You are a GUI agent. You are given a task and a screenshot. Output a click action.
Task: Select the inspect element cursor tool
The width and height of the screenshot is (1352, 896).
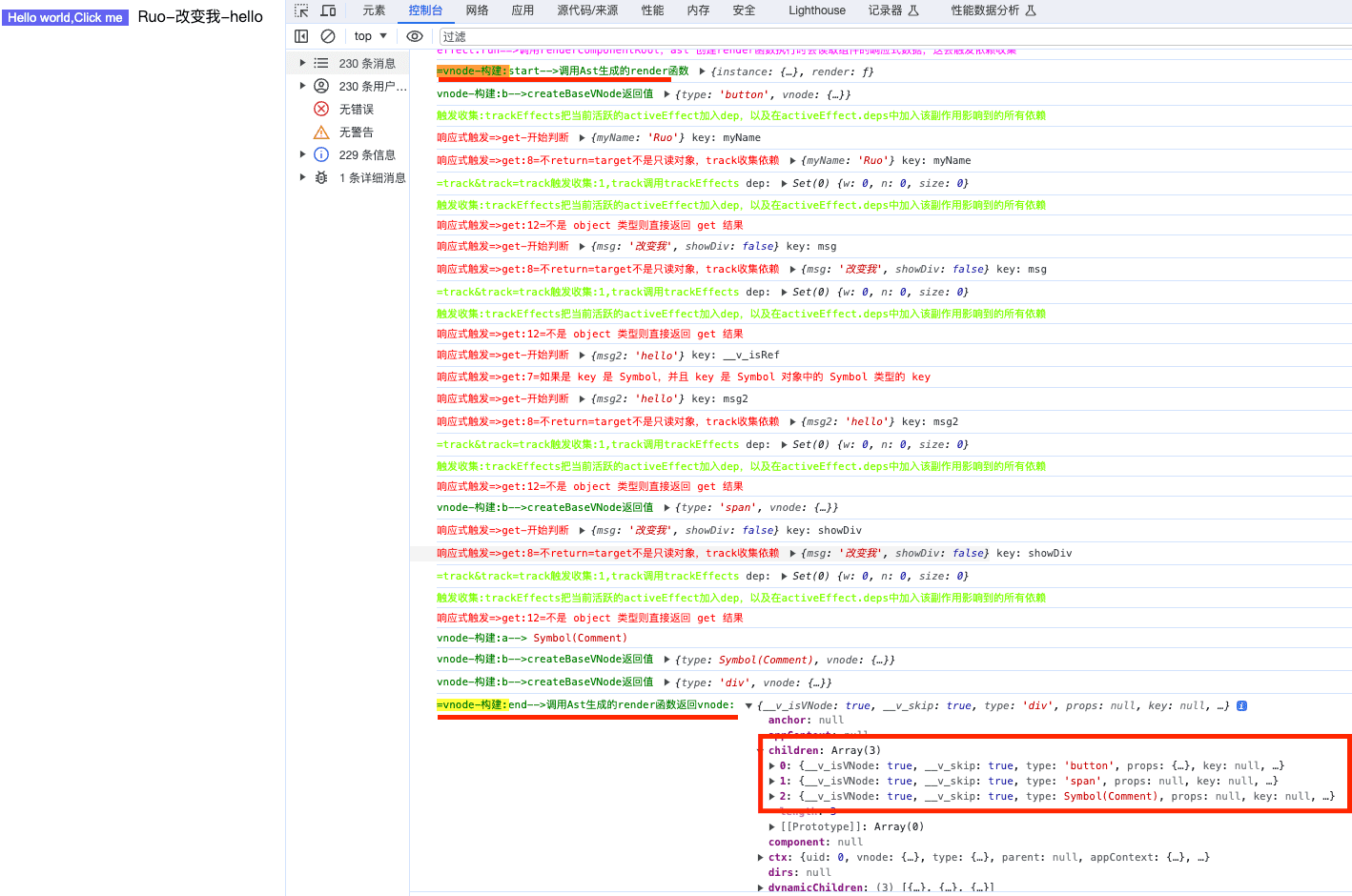pyautogui.click(x=301, y=10)
